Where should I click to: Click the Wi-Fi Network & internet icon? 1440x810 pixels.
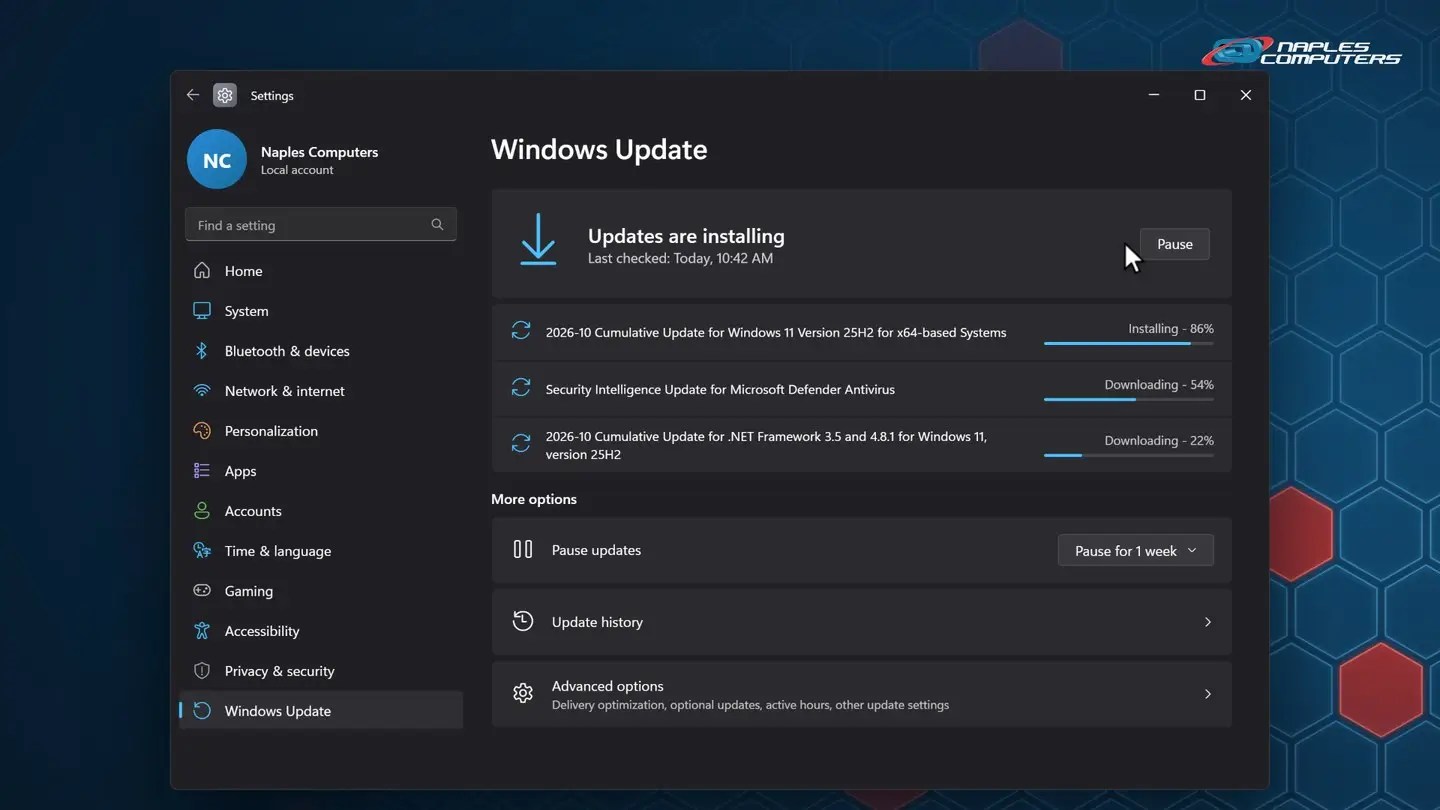click(x=202, y=391)
